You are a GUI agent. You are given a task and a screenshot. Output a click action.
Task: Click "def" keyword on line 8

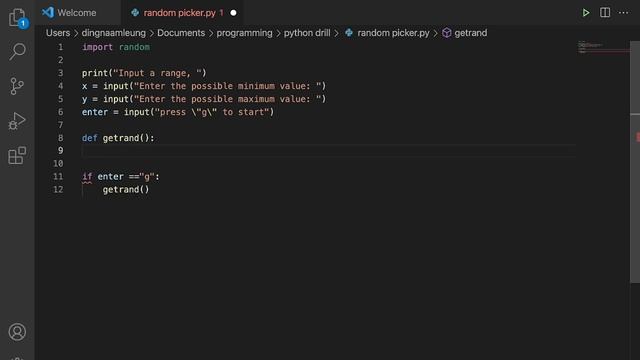tap(89, 138)
